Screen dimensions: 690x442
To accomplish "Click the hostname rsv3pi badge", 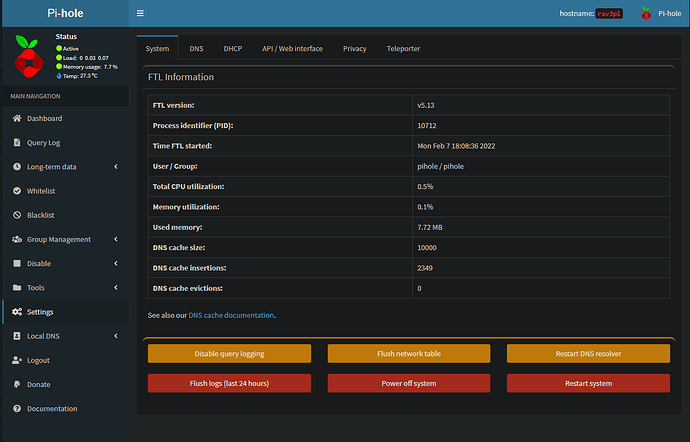I will coord(609,14).
